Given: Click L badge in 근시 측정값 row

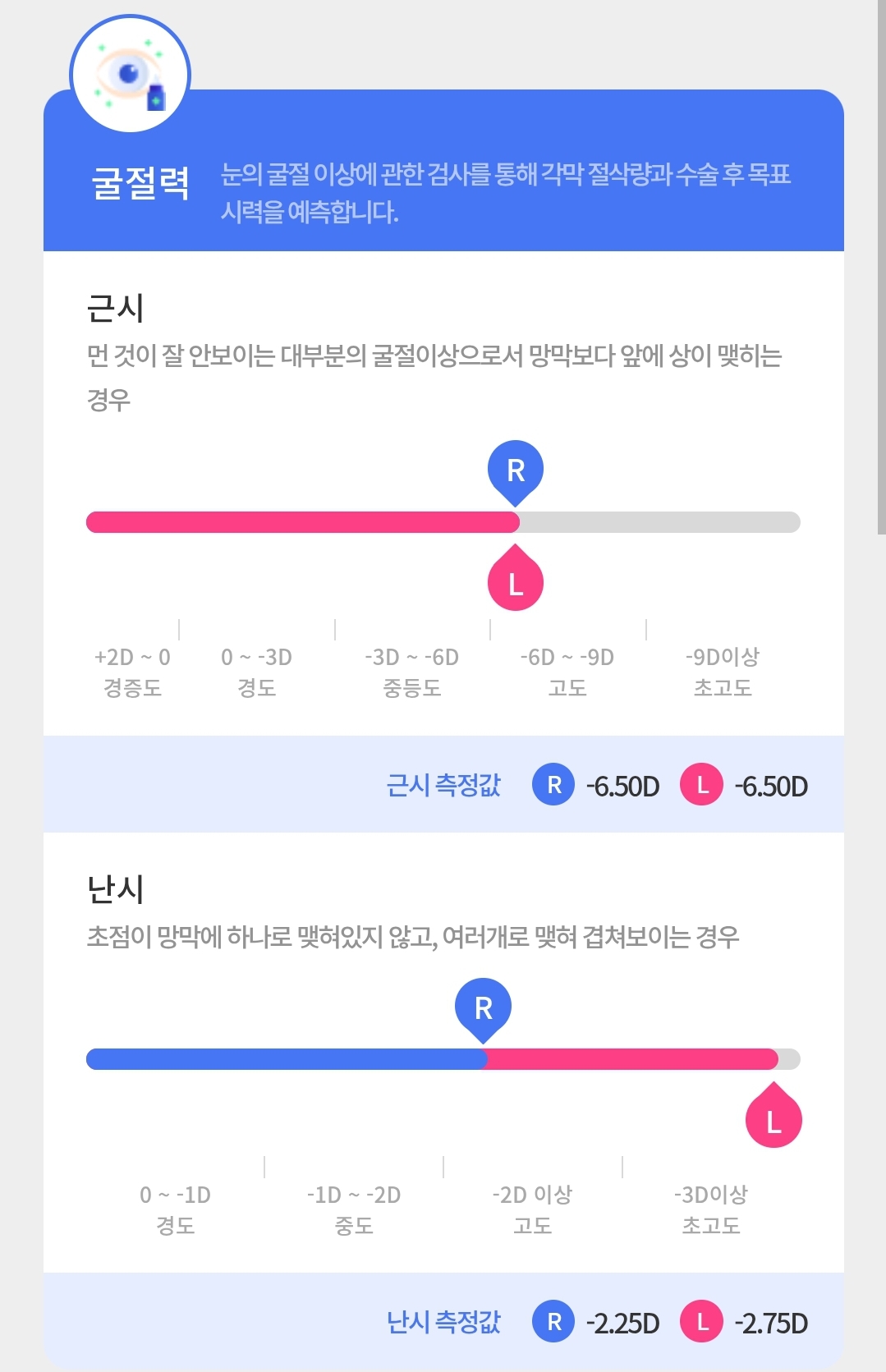Looking at the screenshot, I should point(702,785).
